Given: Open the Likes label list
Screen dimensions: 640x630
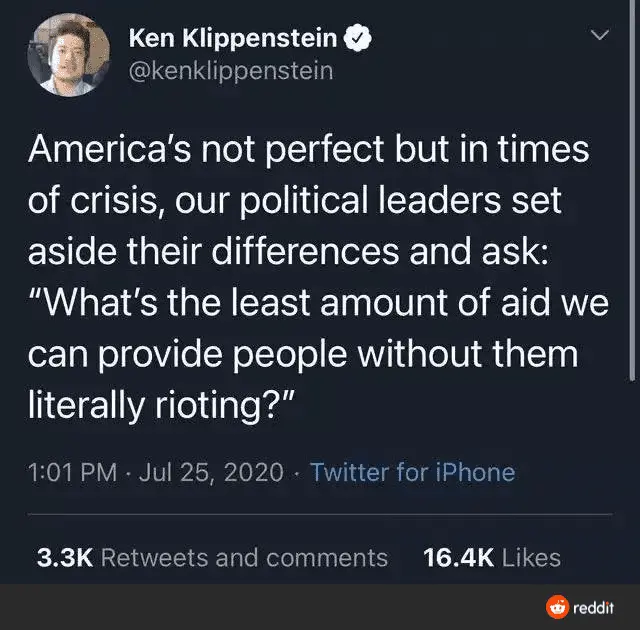Looking at the screenshot, I should pos(531,557).
